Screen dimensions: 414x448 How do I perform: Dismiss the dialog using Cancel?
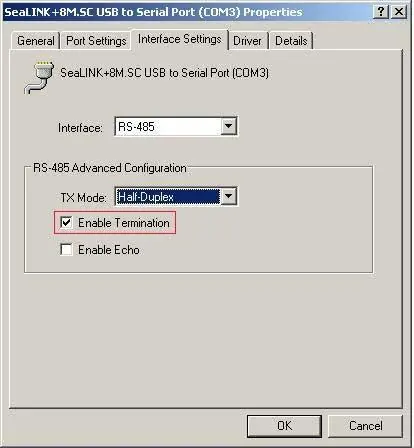(x=365, y=426)
